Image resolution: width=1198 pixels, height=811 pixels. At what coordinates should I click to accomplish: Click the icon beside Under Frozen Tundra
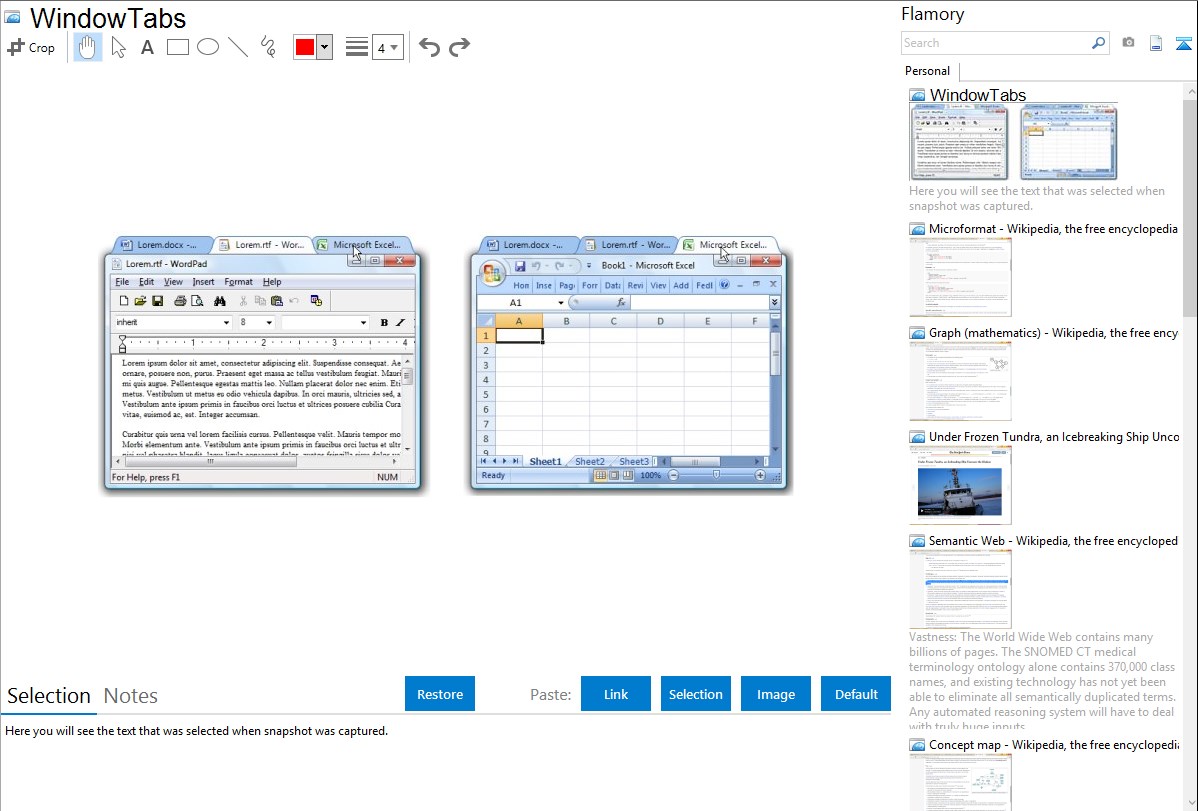(917, 437)
